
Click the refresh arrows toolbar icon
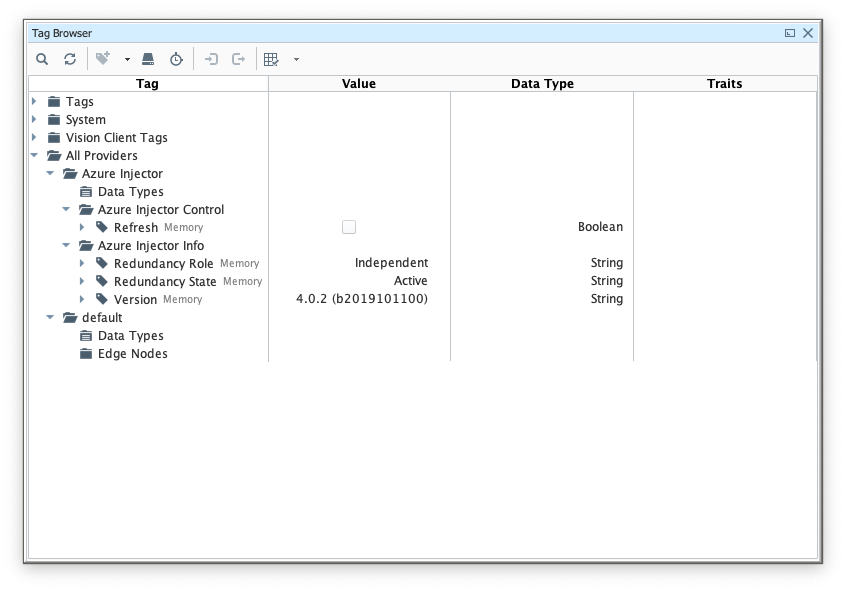(70, 59)
